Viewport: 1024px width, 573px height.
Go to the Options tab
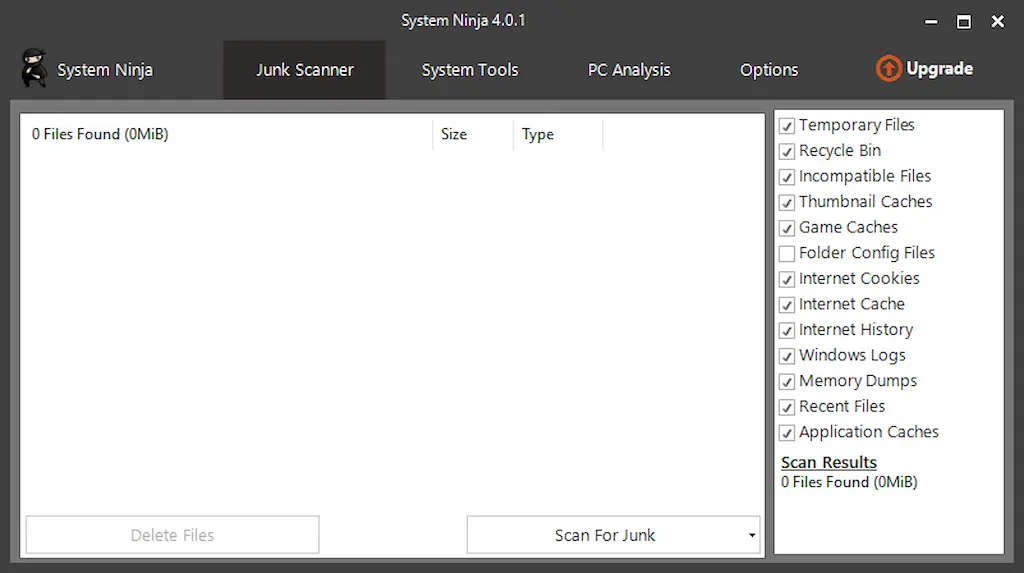(769, 70)
